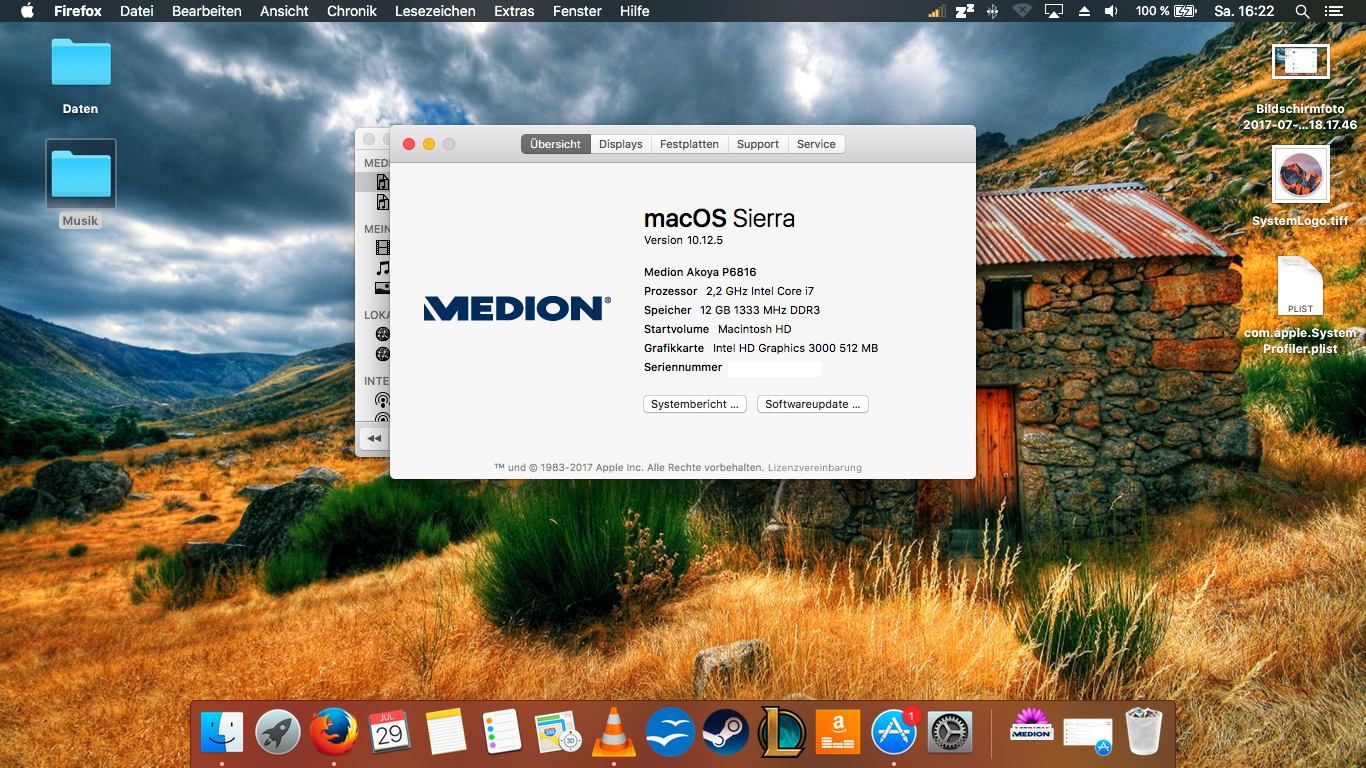Click the orange signal bars icon
The height and width of the screenshot is (768, 1366).
(x=936, y=11)
